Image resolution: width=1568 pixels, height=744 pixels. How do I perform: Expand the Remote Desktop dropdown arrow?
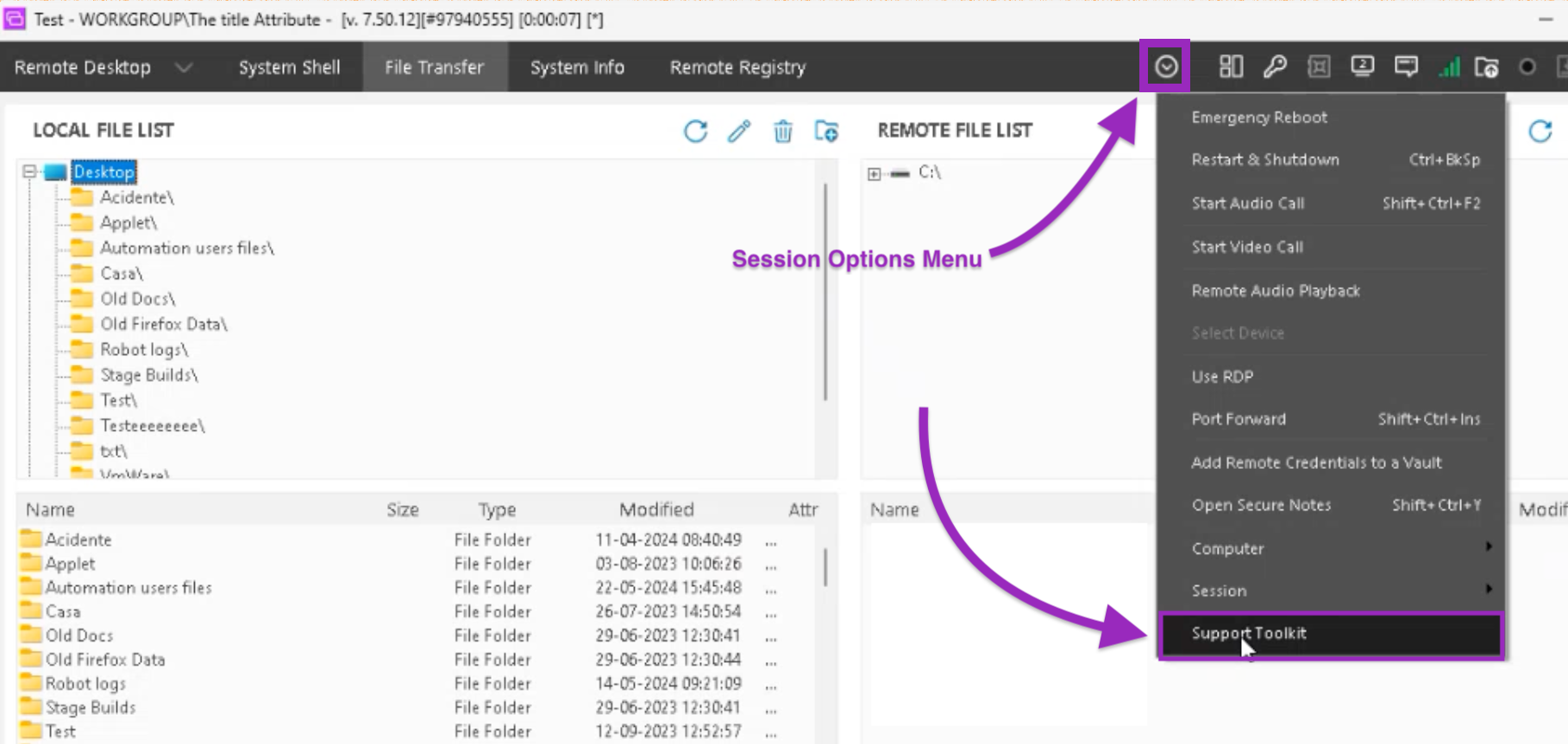184,67
